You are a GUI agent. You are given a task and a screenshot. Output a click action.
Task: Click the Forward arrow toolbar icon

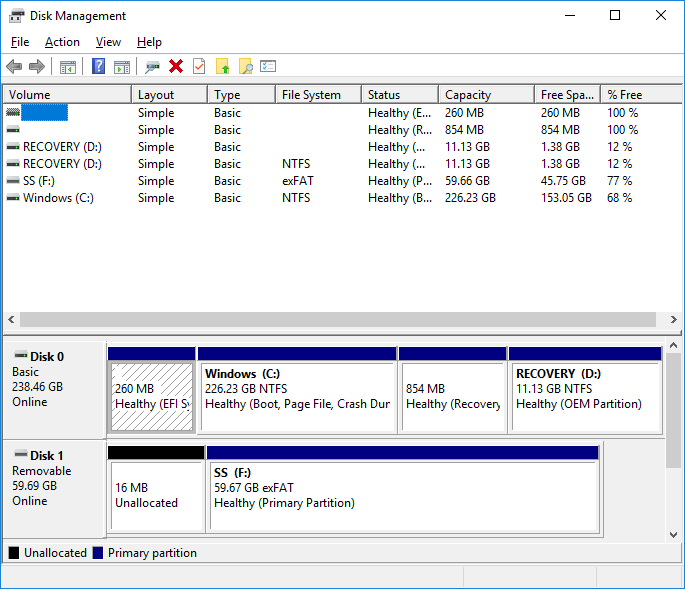37,67
